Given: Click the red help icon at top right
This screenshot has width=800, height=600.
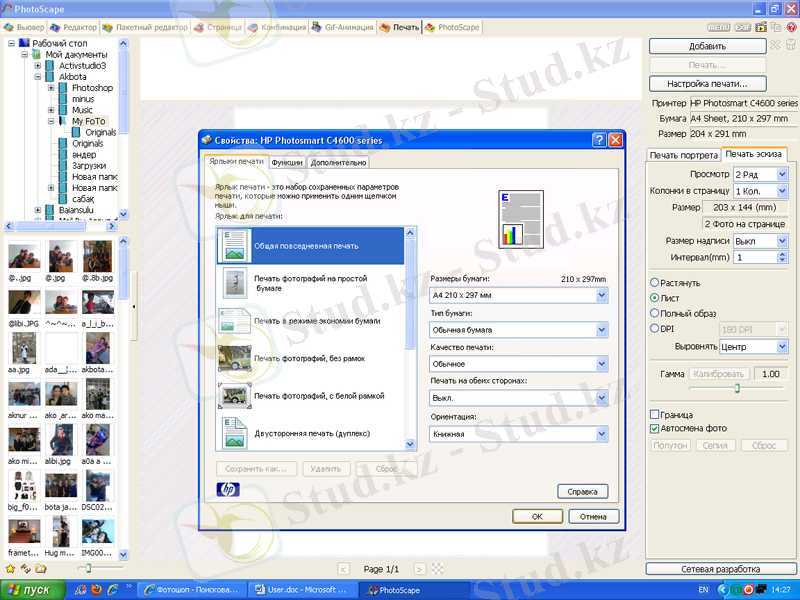Looking at the screenshot, I should pyautogui.click(x=791, y=27).
